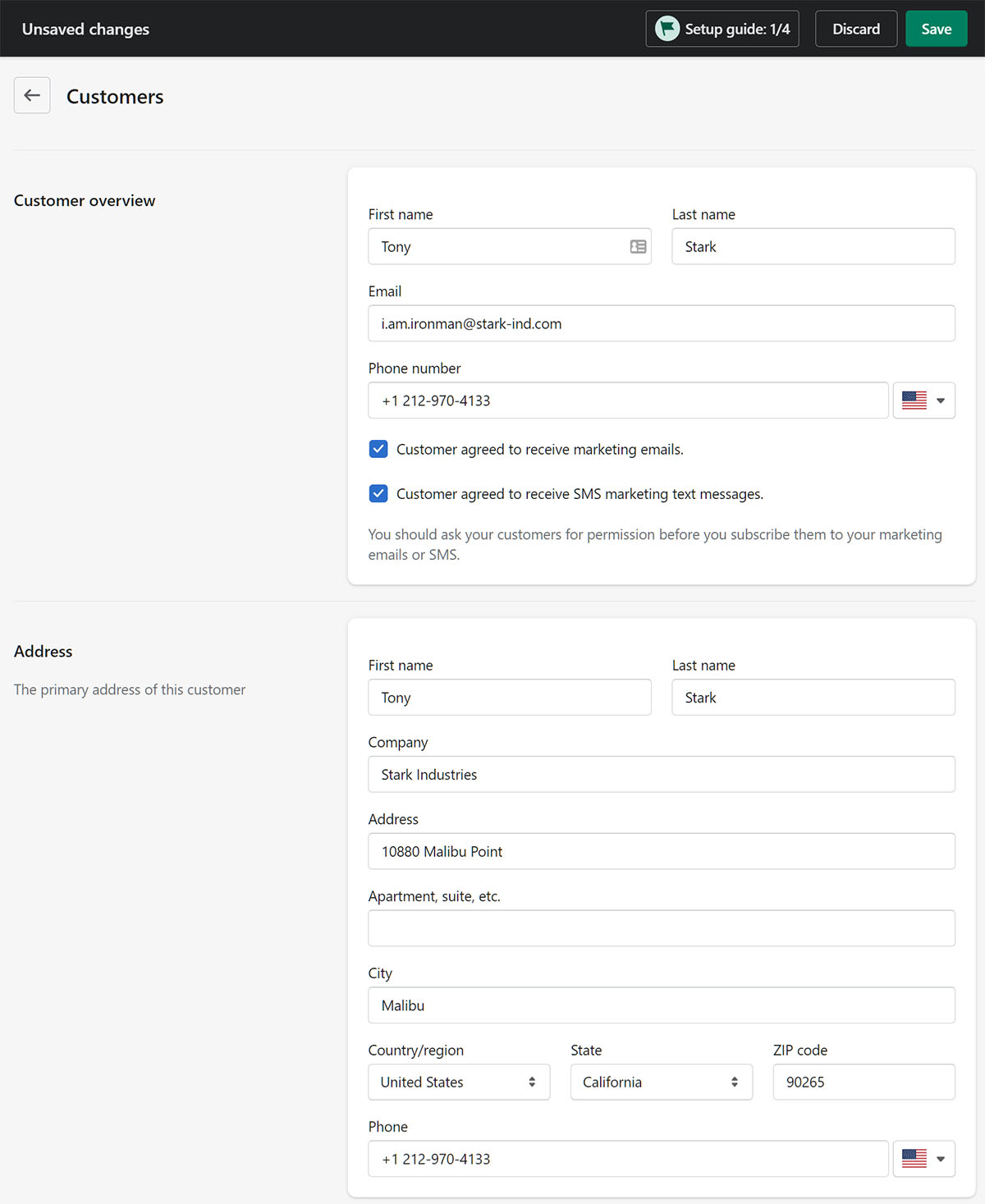The height and width of the screenshot is (1204, 985).
Task: Click 'Customer agreed to receive SMS marketing' label
Action: (x=580, y=494)
